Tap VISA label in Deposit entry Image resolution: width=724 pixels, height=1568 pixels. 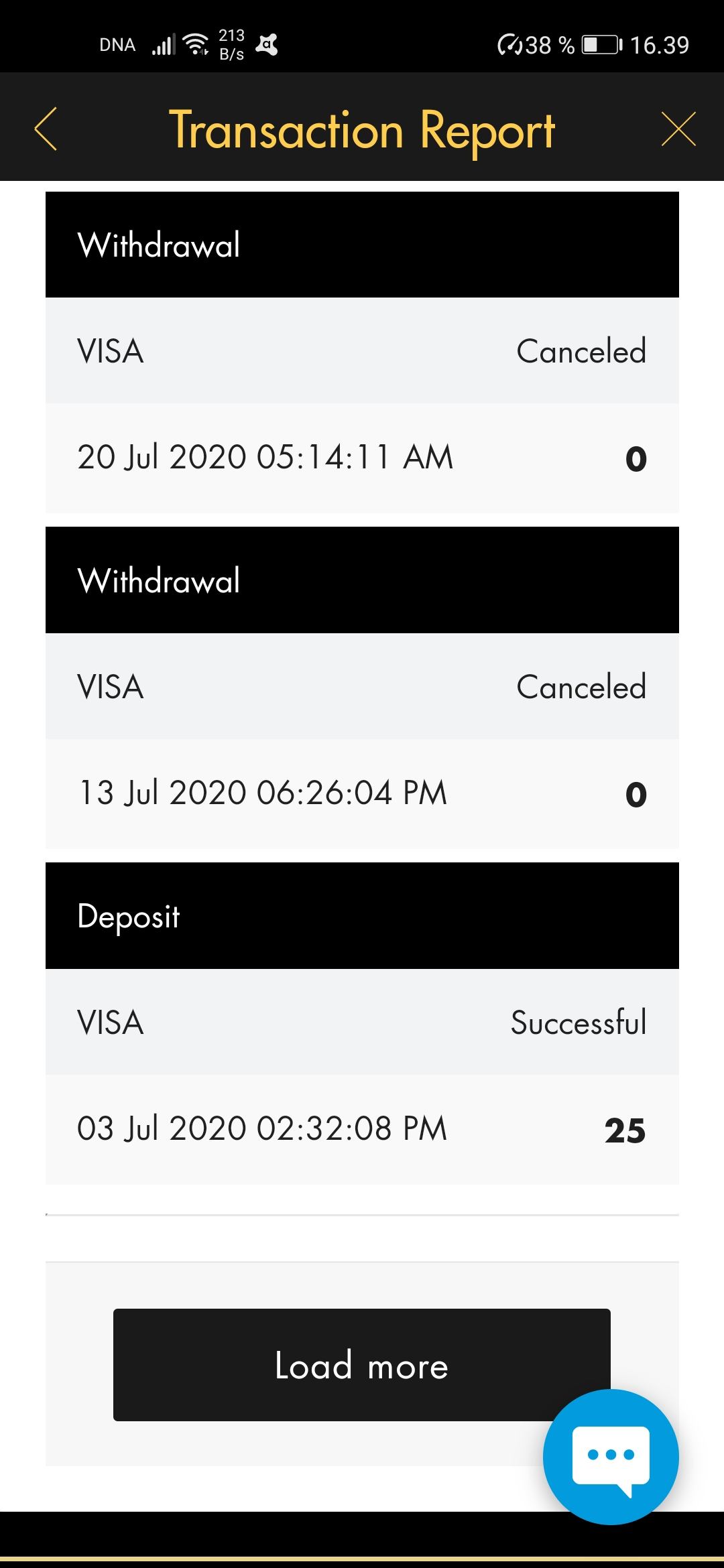coord(111,1023)
